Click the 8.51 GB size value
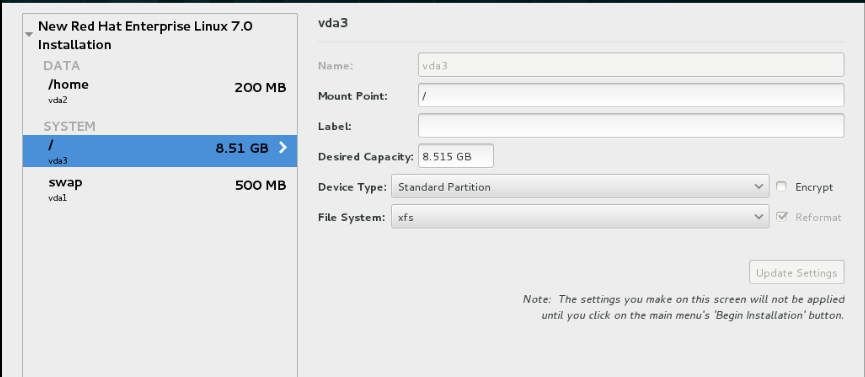The width and height of the screenshot is (865, 377). [242, 148]
